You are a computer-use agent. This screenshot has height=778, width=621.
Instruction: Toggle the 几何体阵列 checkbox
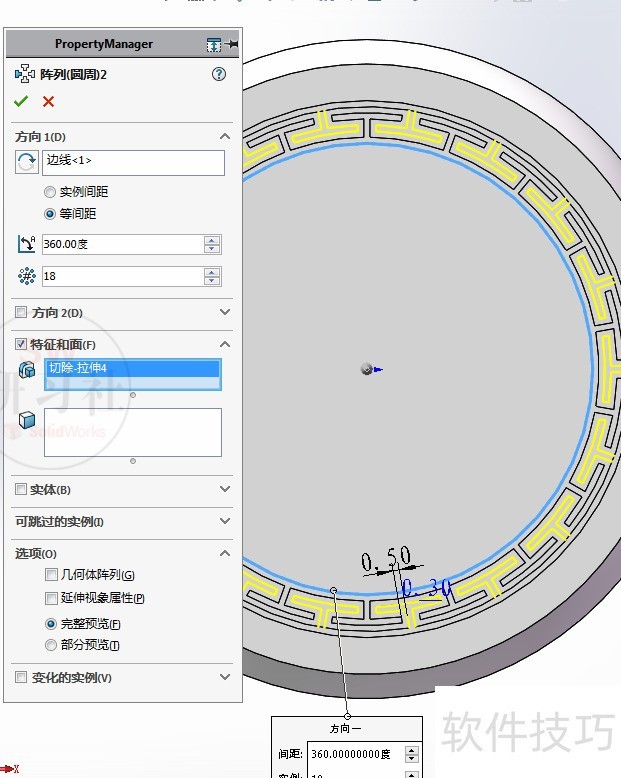coord(51,575)
